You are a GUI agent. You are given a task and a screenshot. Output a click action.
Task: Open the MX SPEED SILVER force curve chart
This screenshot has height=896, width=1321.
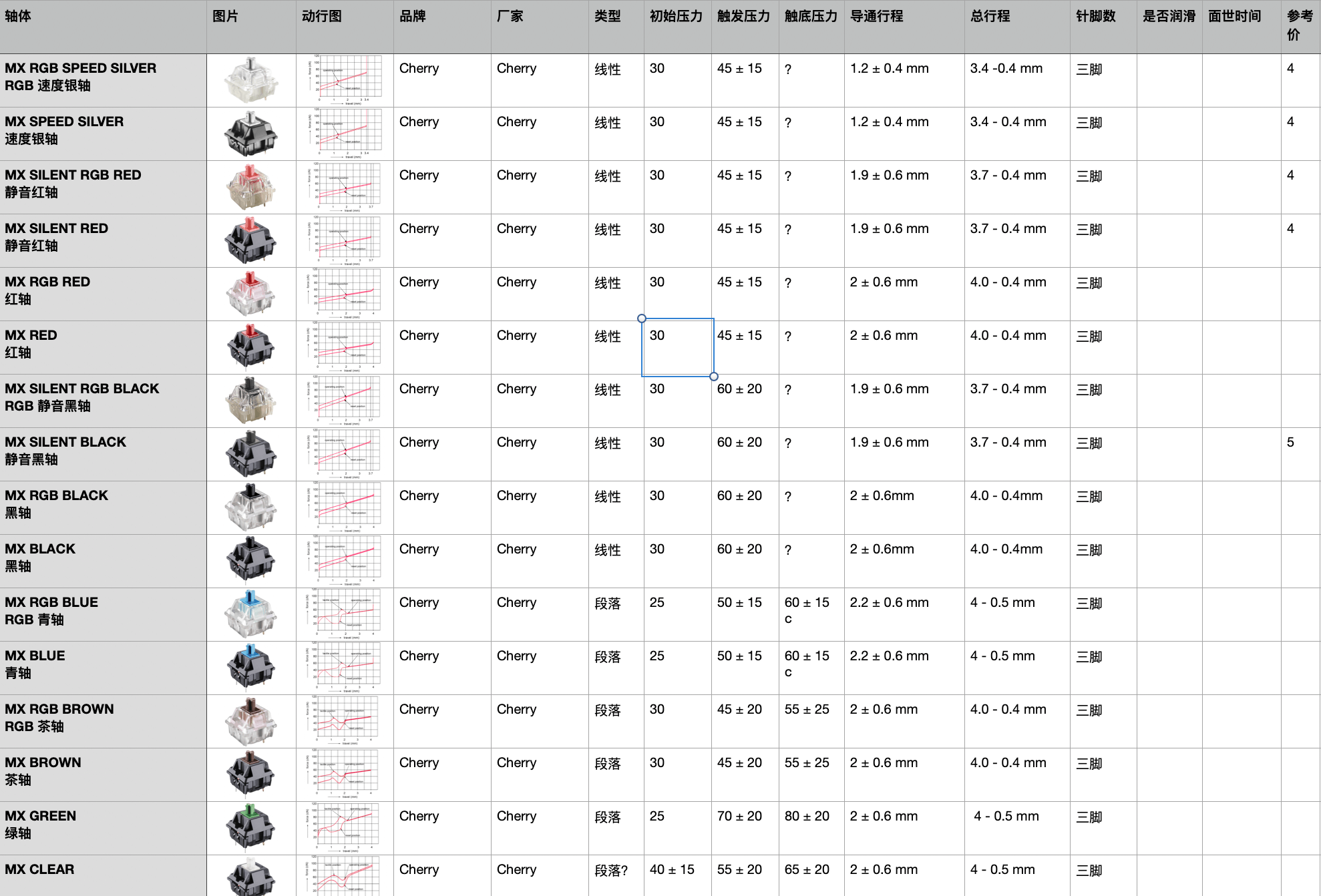344,134
